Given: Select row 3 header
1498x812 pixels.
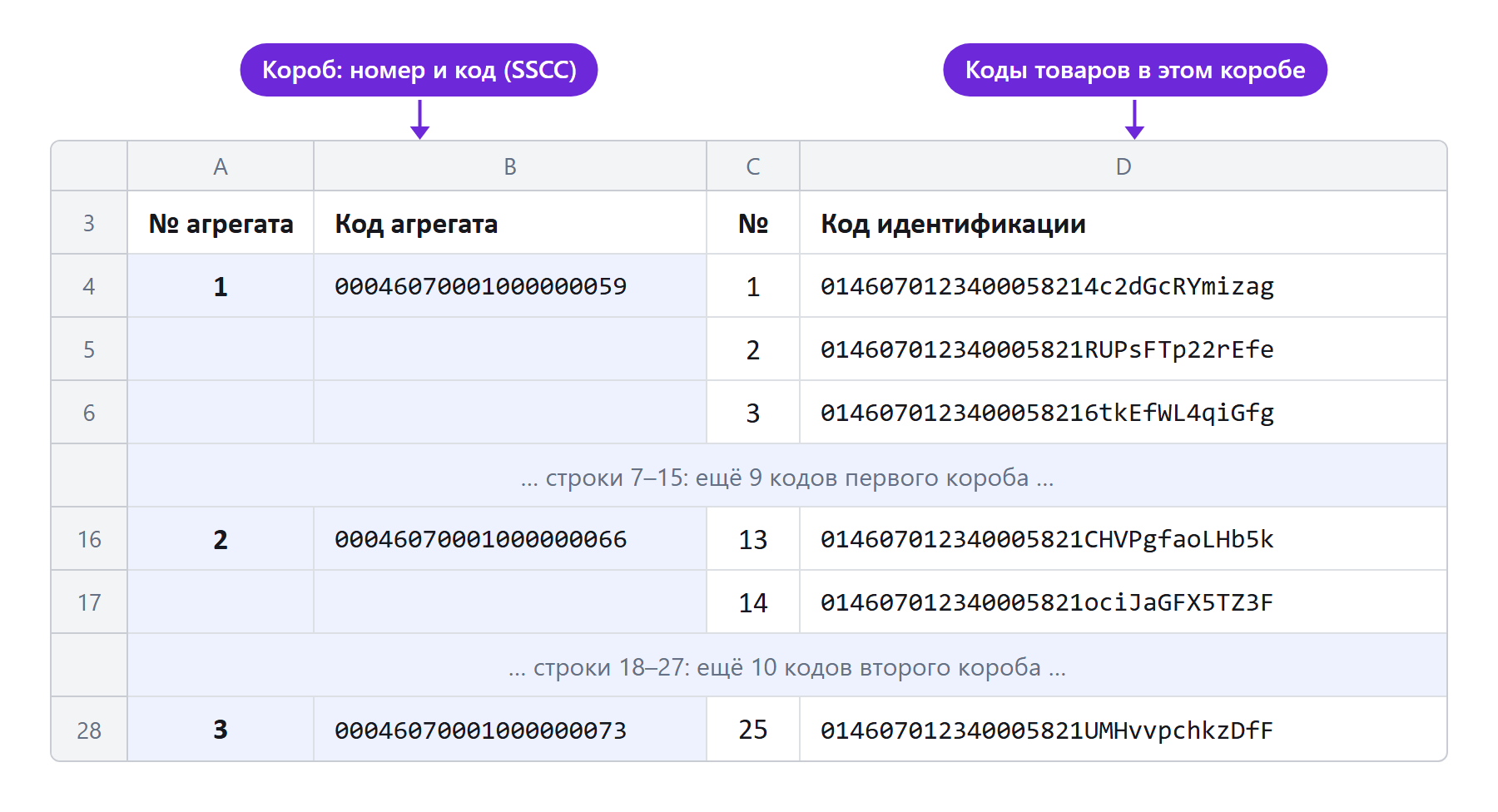Looking at the screenshot, I should click(89, 223).
